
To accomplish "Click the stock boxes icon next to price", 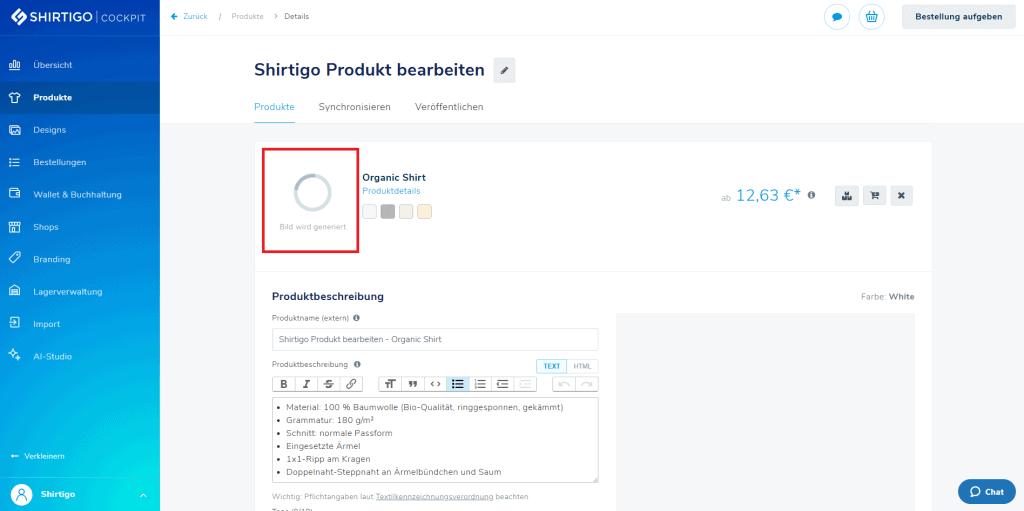I will pos(847,196).
